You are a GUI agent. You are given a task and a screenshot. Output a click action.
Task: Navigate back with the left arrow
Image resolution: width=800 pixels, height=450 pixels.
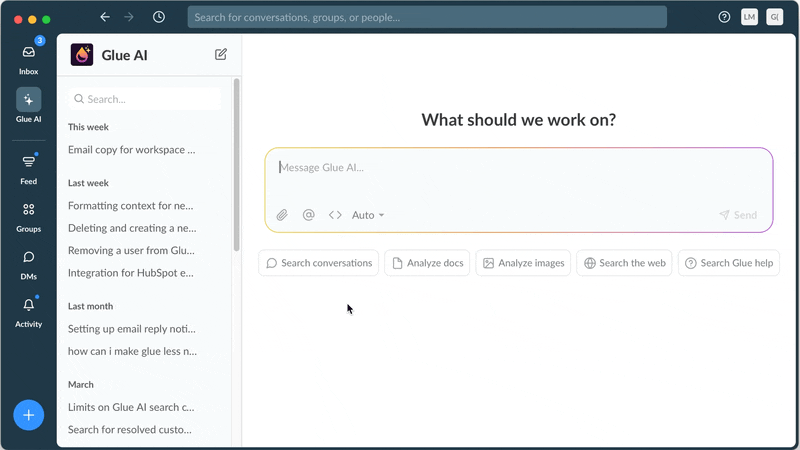[x=105, y=17]
